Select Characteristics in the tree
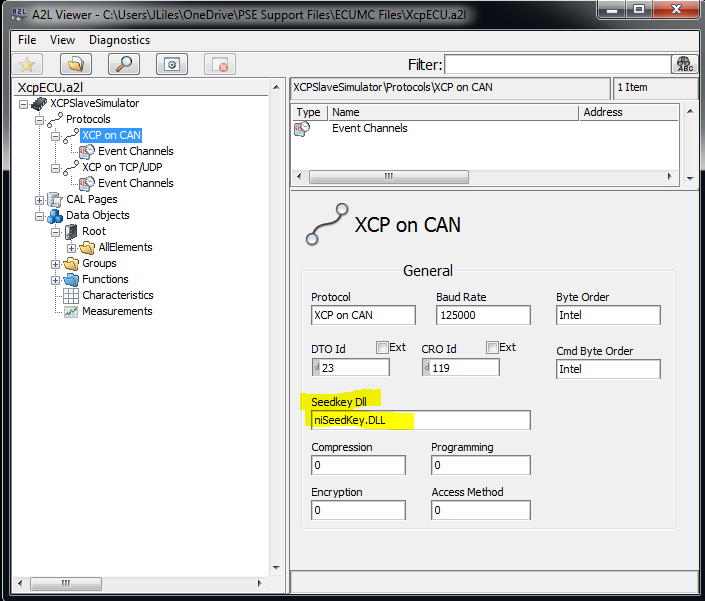 (118, 295)
